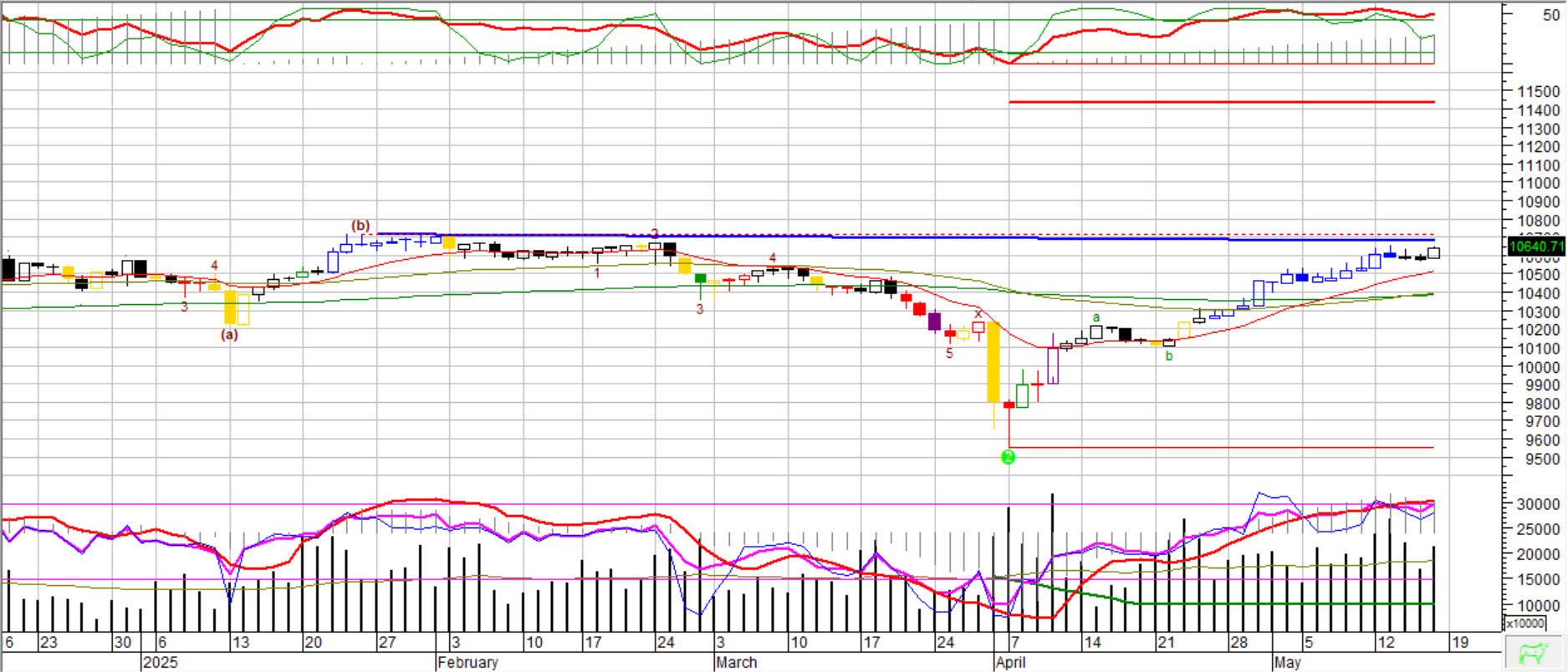Select the (b) wave label above the candles
1568x672 pixels.
click(360, 225)
